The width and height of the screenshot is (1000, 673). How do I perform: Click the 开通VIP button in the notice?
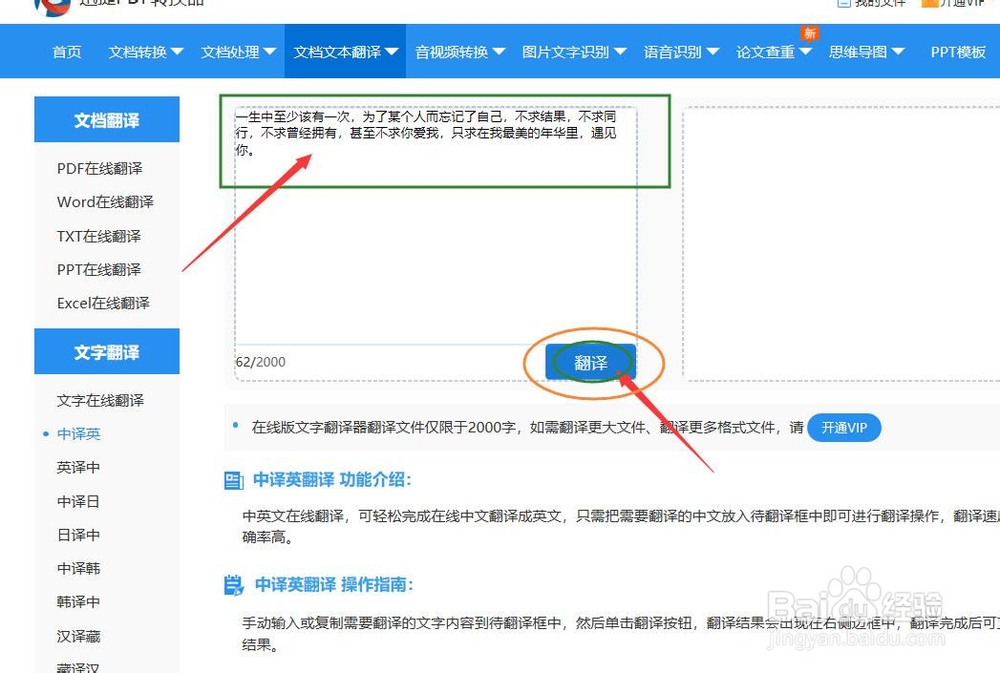tap(844, 427)
